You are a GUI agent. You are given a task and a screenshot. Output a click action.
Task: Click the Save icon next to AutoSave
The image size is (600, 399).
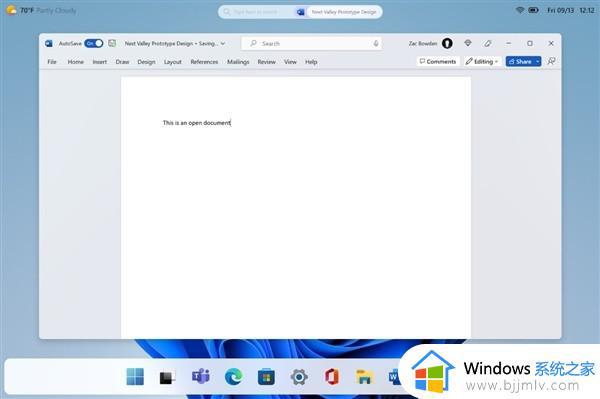(x=112, y=43)
